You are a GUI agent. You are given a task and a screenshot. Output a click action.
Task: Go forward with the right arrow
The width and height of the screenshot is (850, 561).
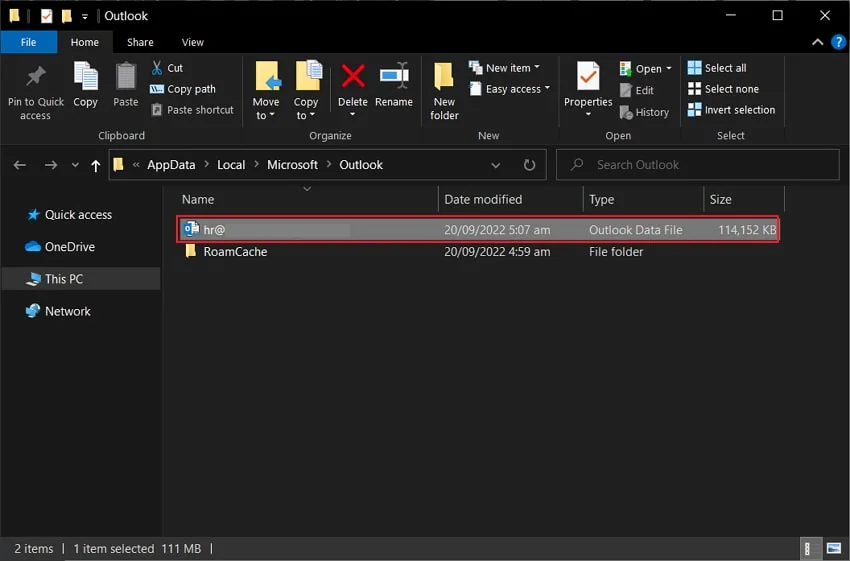coord(51,165)
